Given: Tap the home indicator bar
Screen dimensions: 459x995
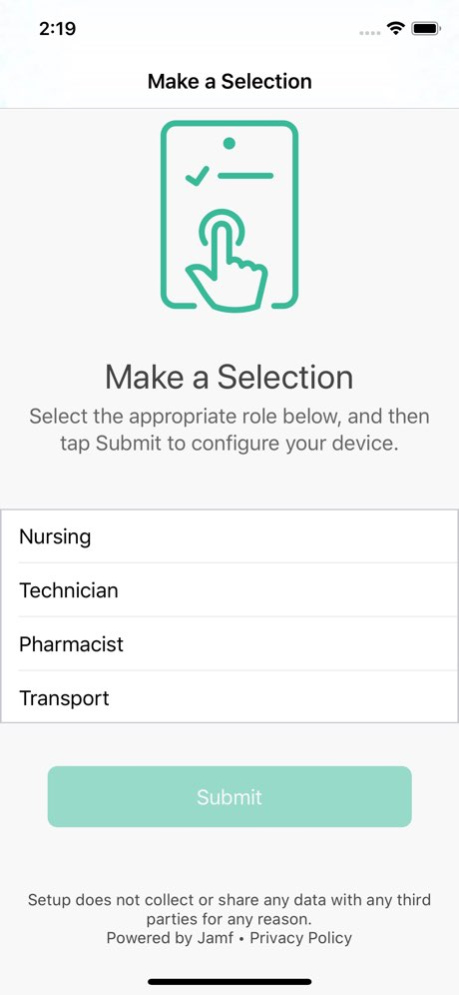Looking at the screenshot, I should pyautogui.click(x=229, y=982).
